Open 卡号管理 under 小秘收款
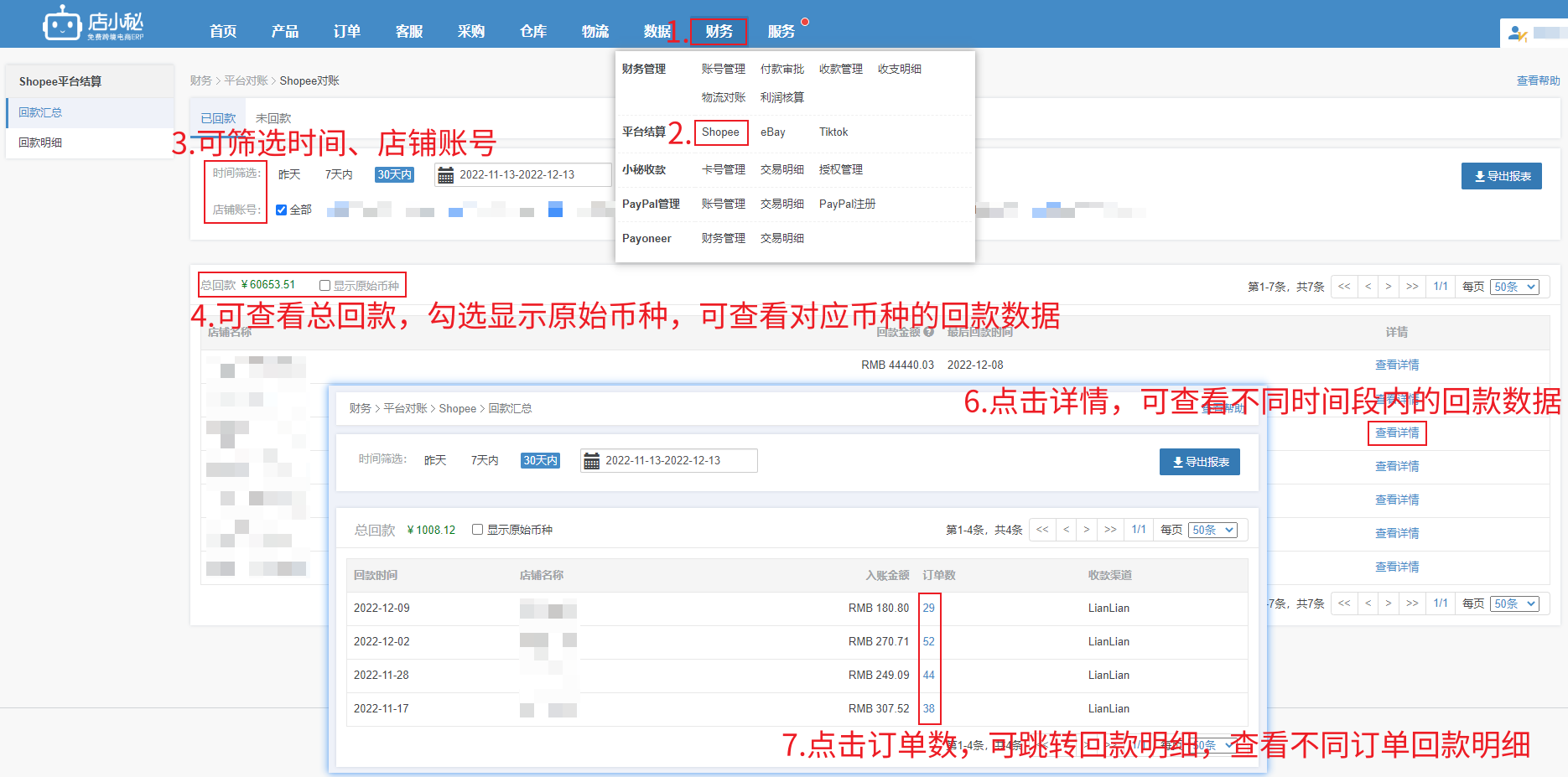The image size is (1568, 777). [x=724, y=169]
